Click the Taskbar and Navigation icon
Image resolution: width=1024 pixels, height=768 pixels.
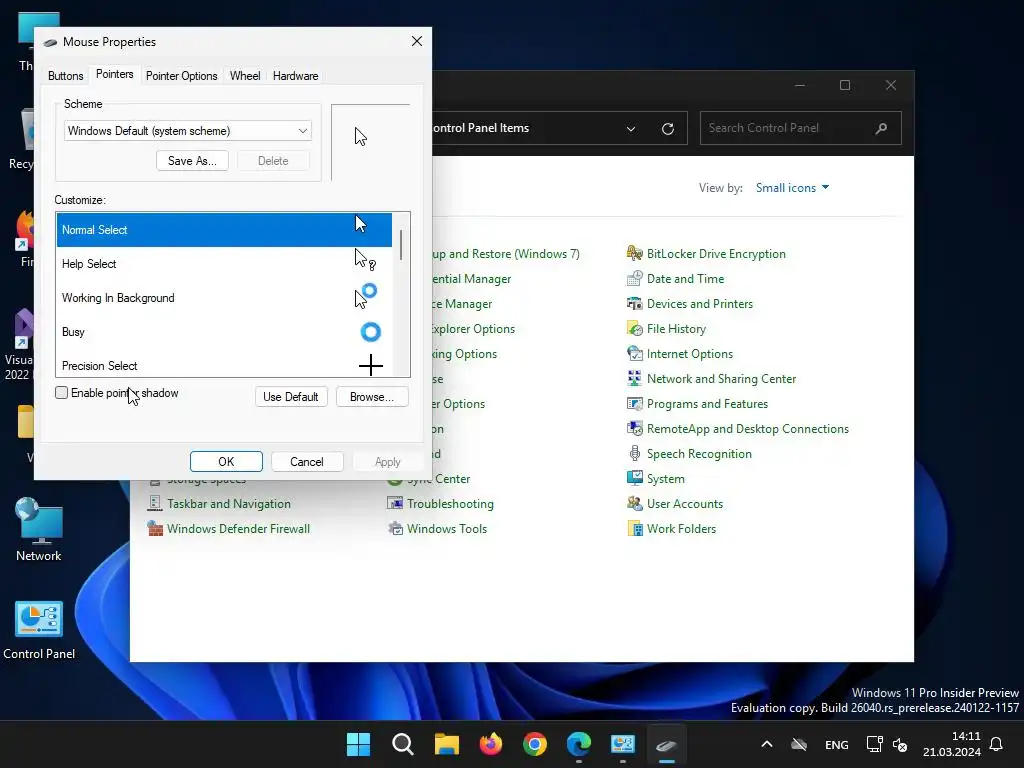click(x=155, y=504)
